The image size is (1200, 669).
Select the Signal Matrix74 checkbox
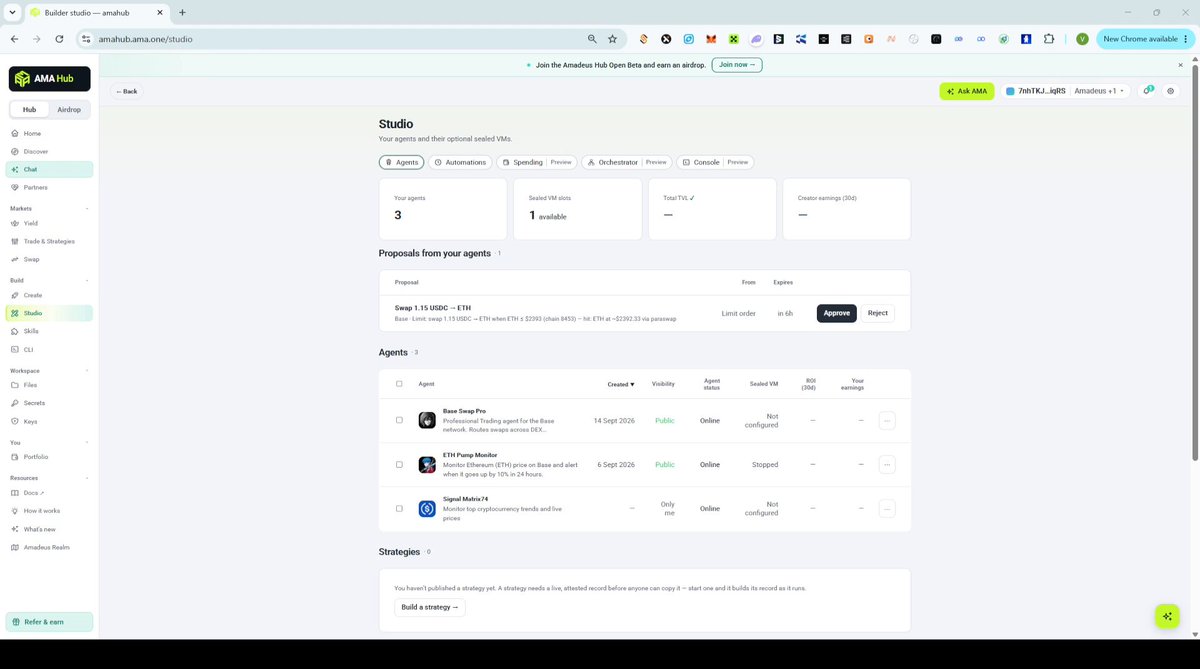point(399,508)
